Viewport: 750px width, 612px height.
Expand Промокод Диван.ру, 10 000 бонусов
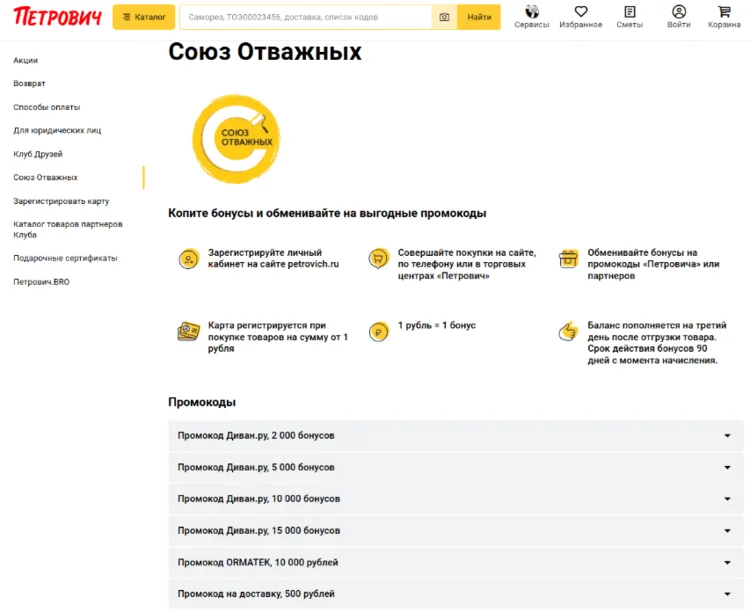456,499
